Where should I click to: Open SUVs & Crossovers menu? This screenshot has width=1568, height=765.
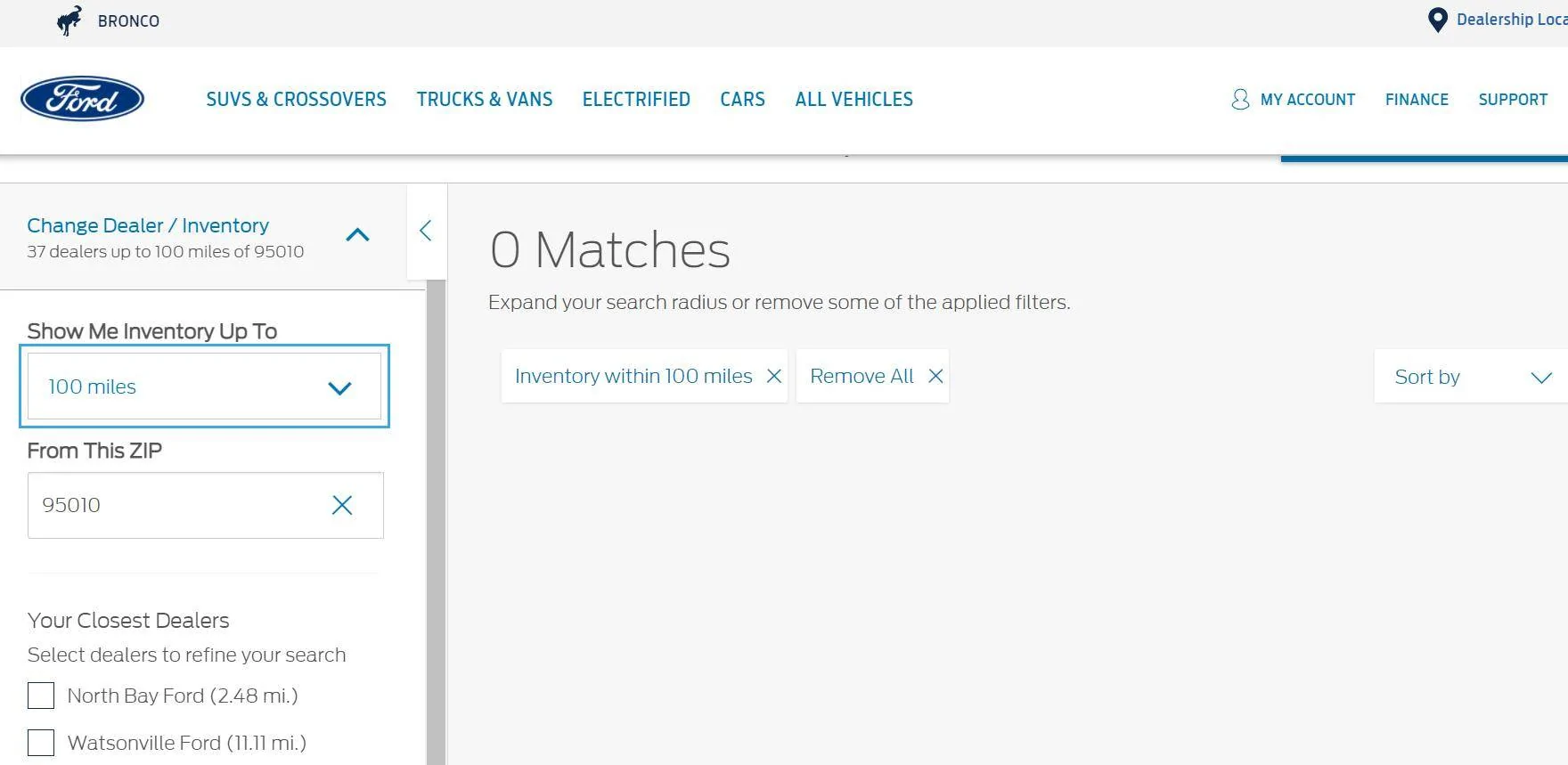297,99
